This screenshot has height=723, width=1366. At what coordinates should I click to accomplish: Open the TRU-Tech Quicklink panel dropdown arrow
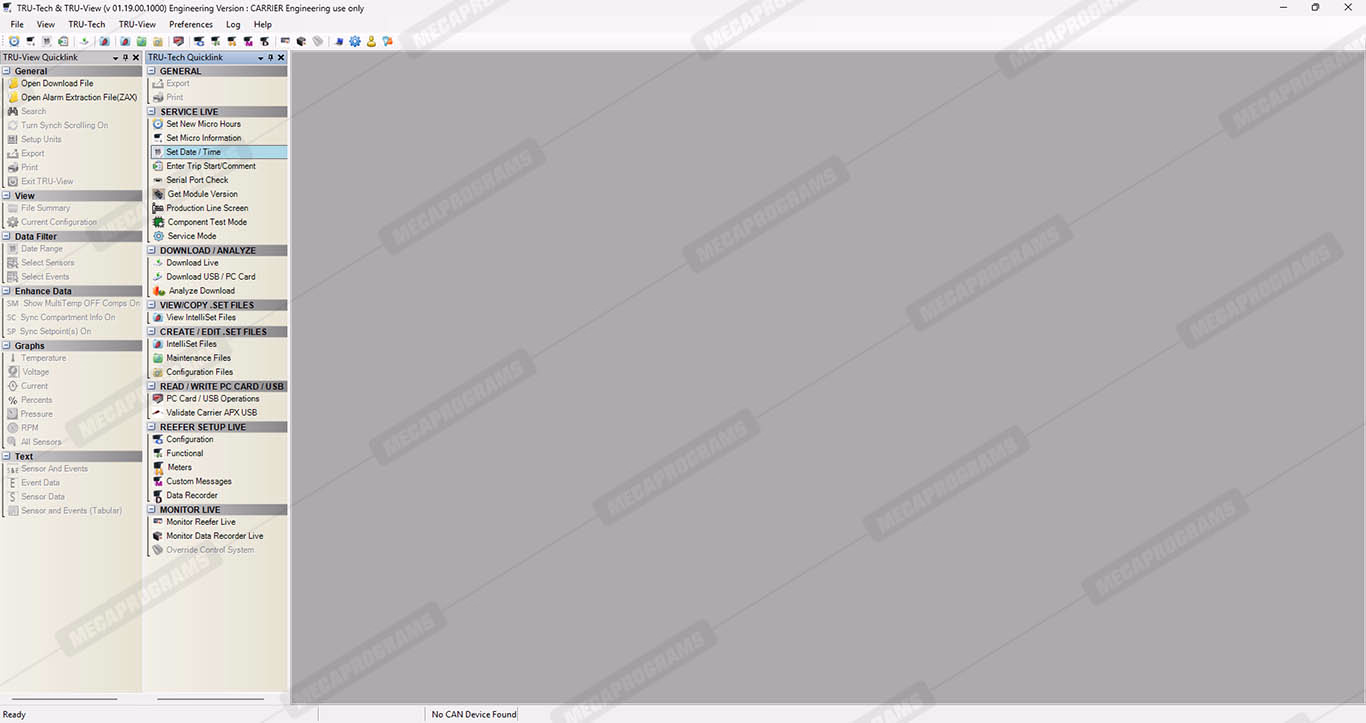(260, 58)
